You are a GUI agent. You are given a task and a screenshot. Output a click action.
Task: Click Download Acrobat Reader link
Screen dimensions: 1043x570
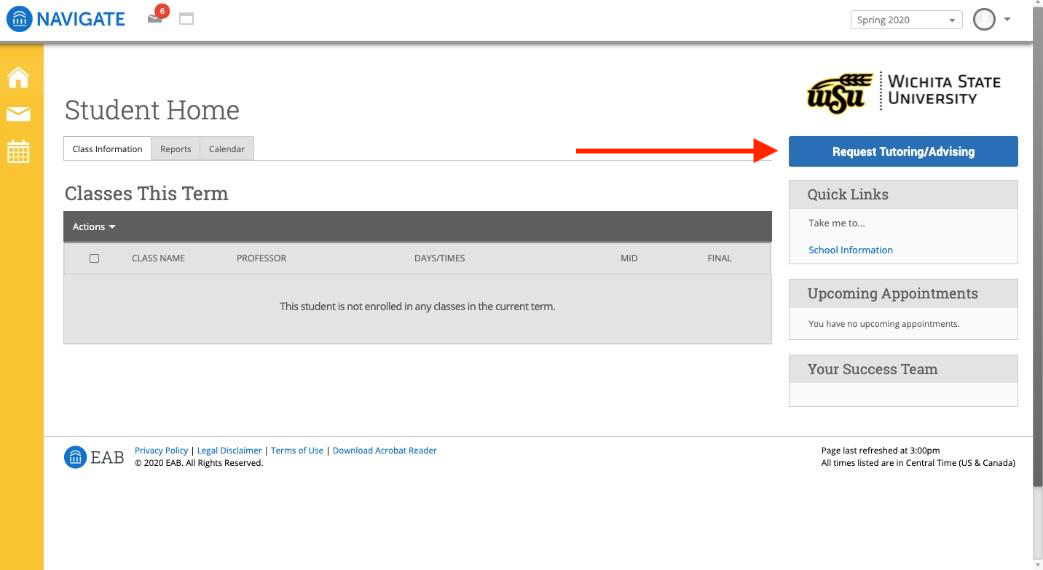[x=384, y=450]
